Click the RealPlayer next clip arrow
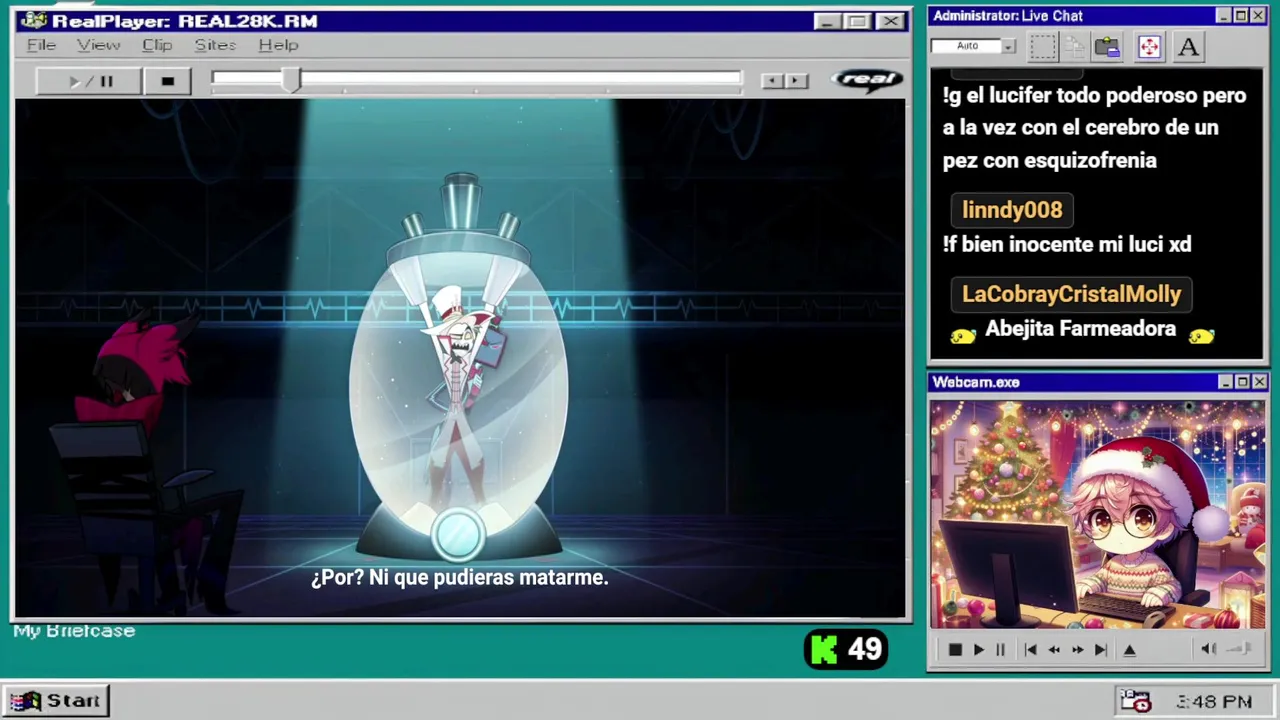 tap(796, 81)
